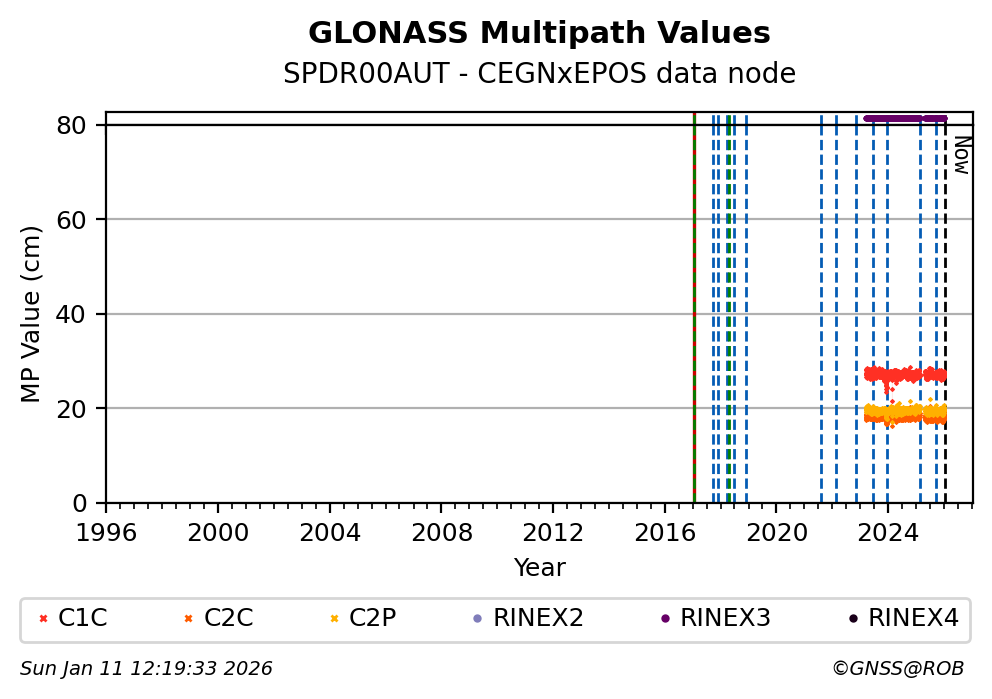Click the yellow C2P legend marker

[x=334, y=619]
